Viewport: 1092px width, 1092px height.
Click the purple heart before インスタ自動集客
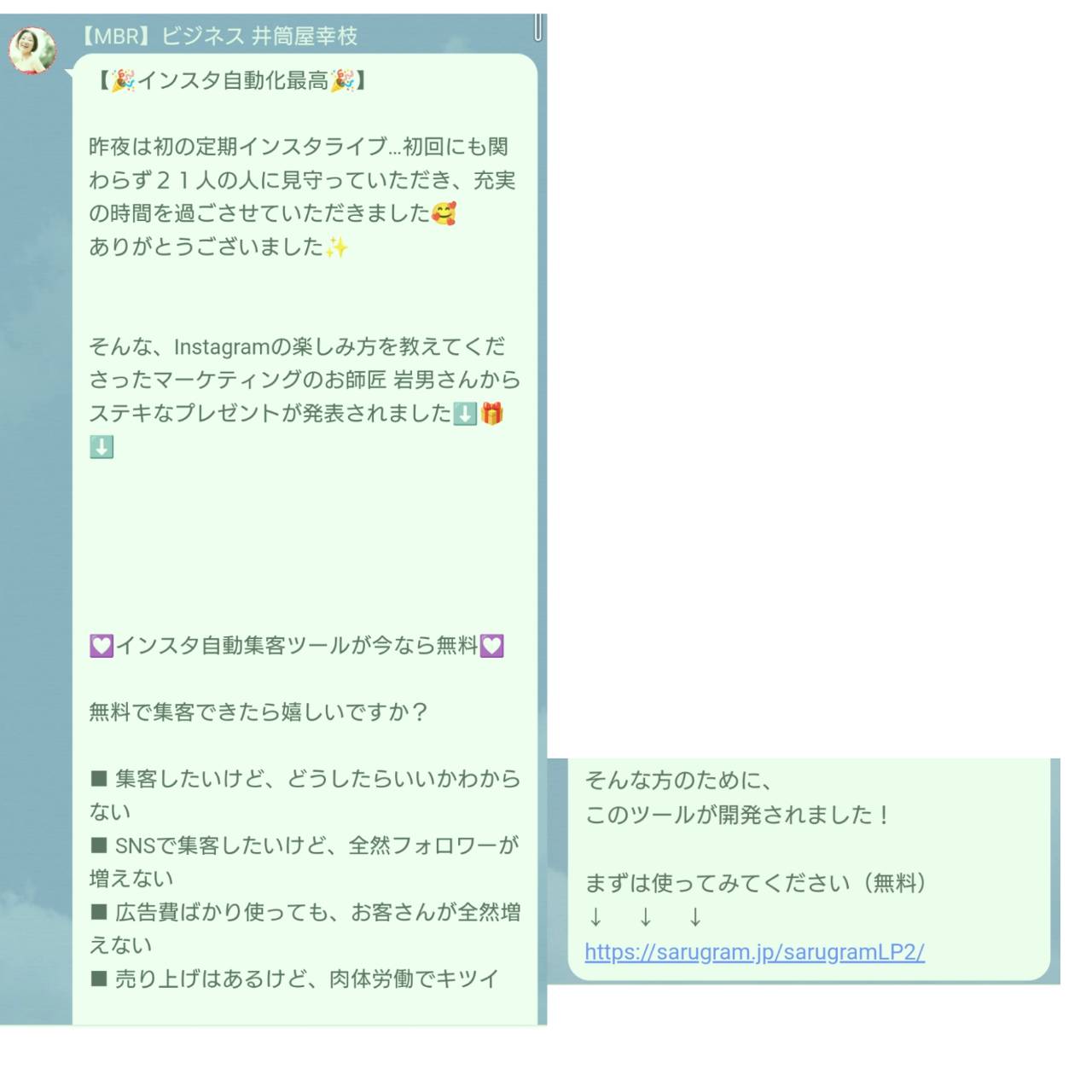[102, 646]
